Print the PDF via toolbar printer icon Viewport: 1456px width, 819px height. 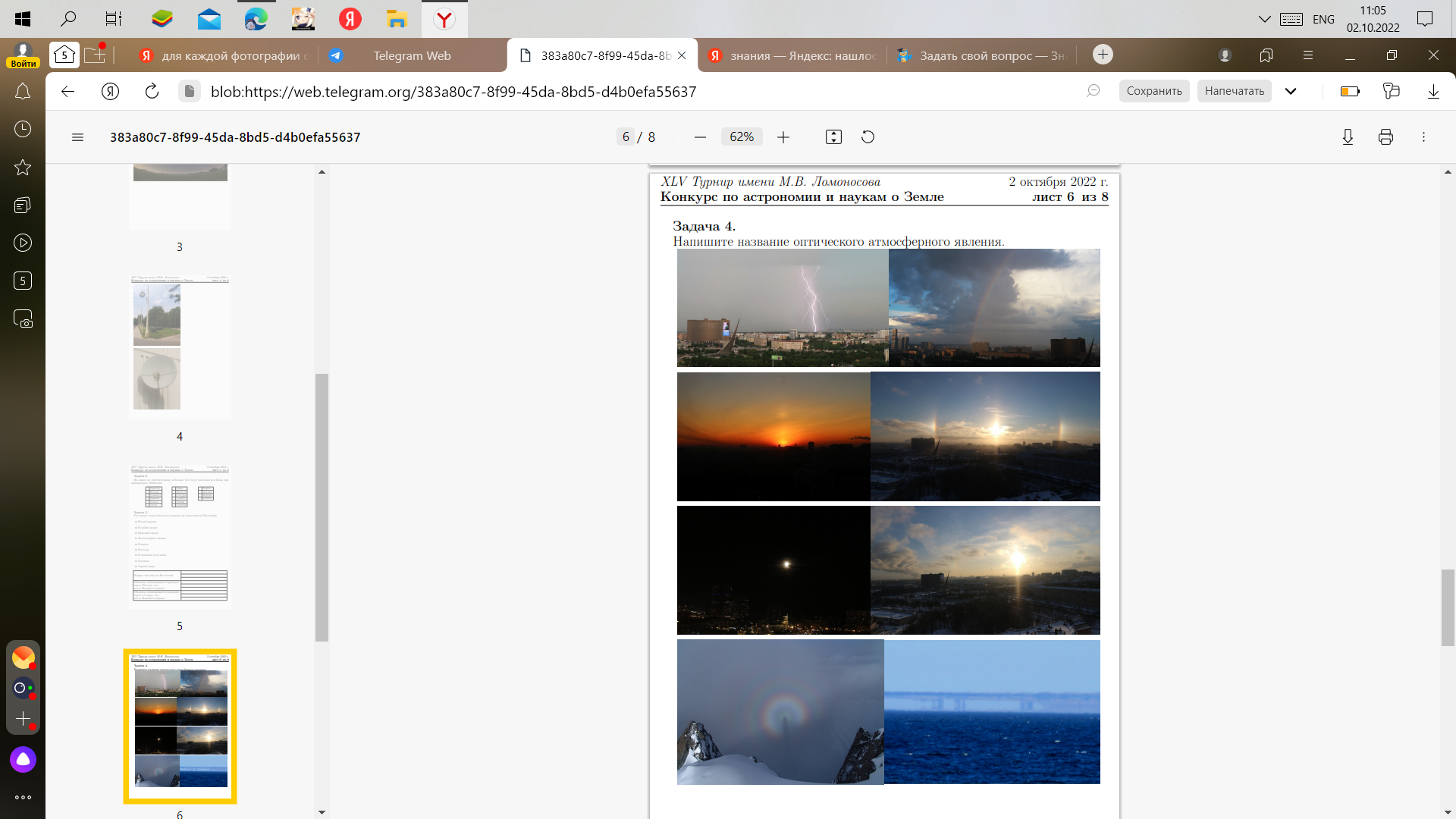[x=1385, y=137]
